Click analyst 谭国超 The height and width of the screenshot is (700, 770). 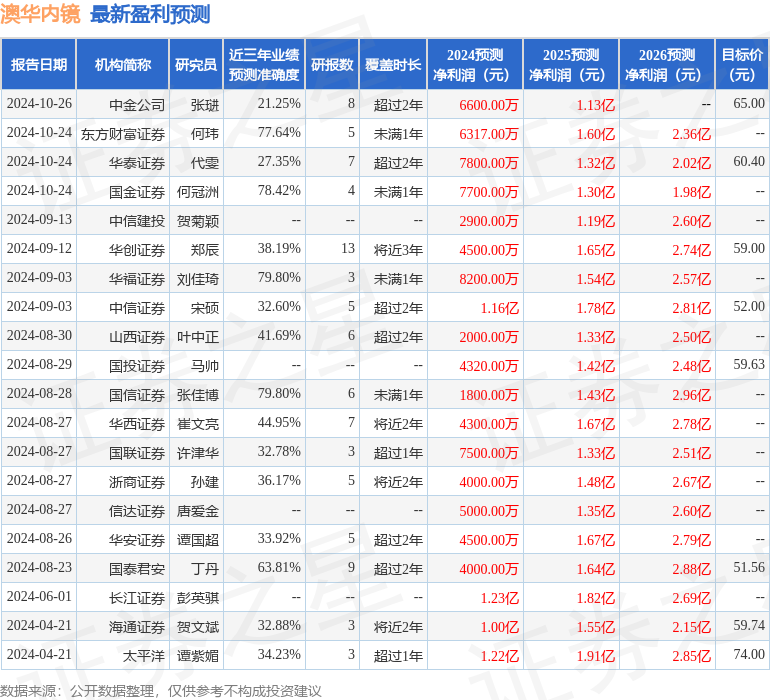coord(197,539)
